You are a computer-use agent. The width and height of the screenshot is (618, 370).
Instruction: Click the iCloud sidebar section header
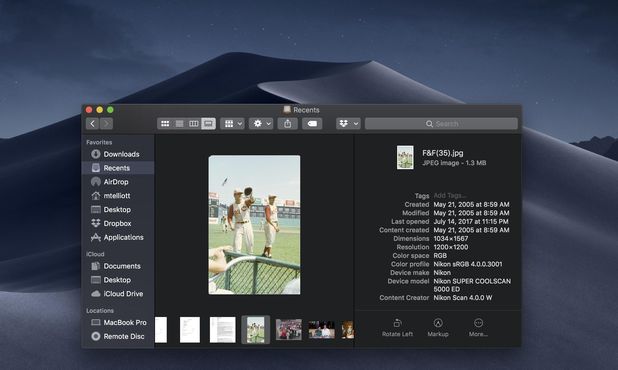click(95, 254)
